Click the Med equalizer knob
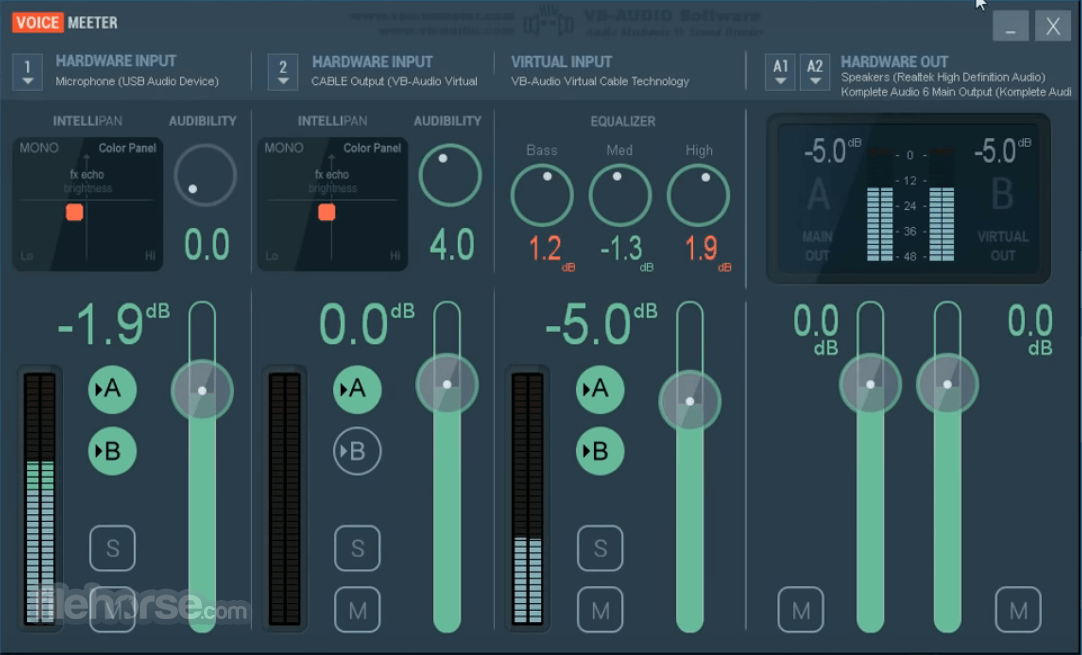This screenshot has height=655, width=1082. pos(620,195)
